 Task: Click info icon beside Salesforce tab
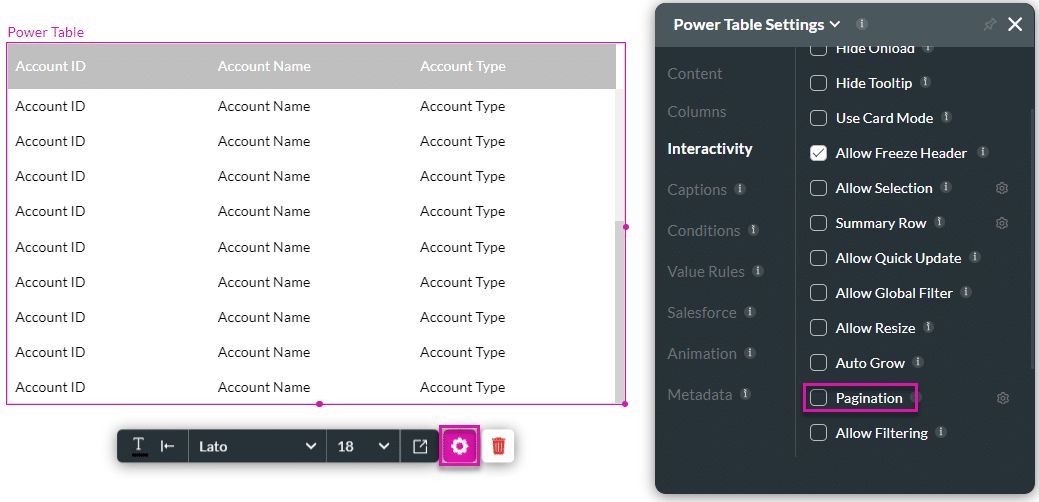749,311
